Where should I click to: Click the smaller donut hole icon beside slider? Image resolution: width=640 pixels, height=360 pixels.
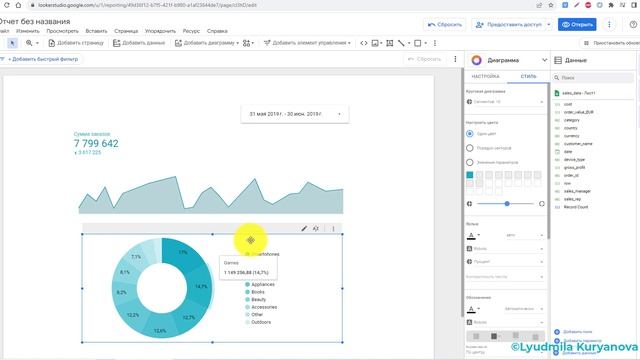coord(469,203)
